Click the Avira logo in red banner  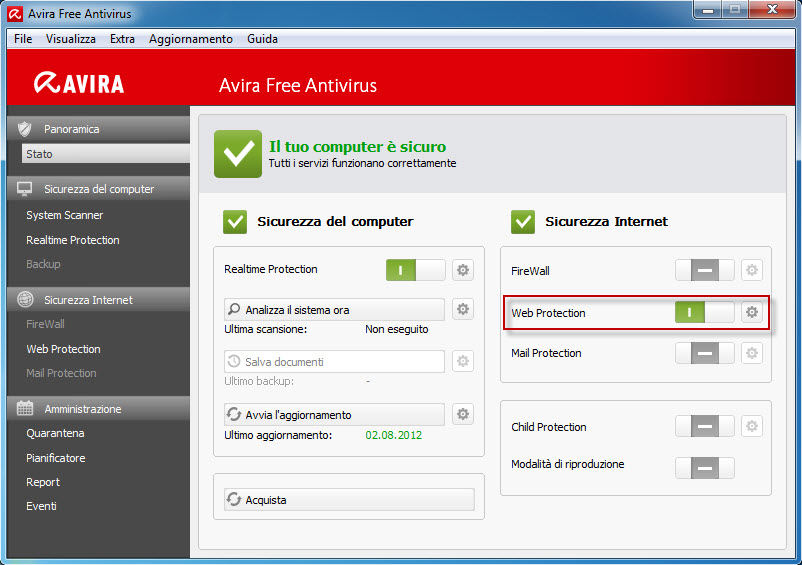(x=79, y=83)
